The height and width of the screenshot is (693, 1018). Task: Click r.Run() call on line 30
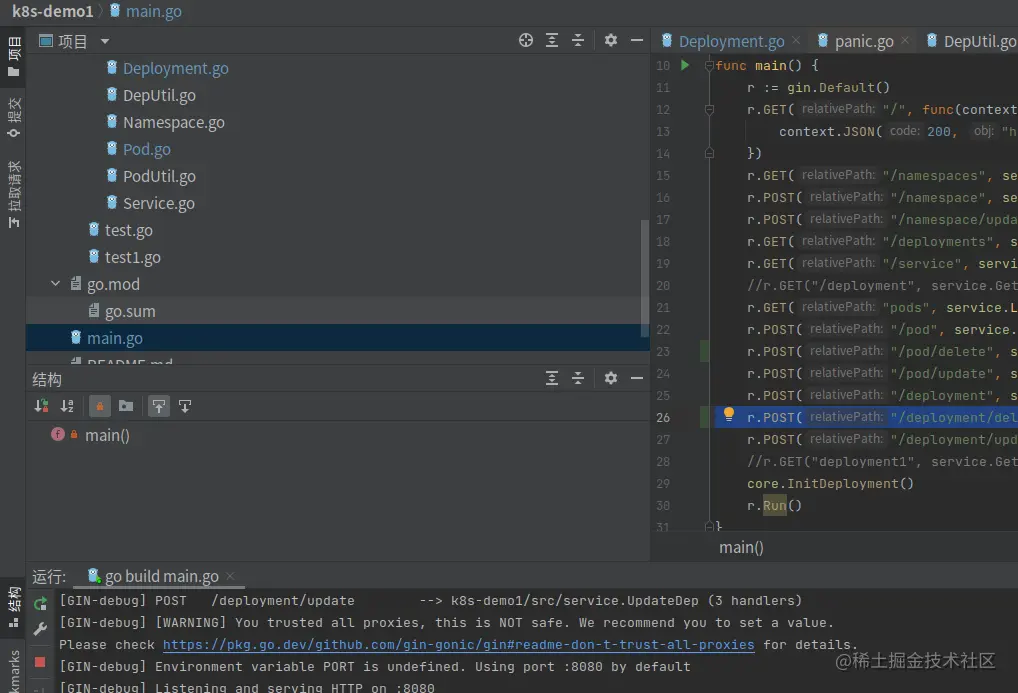tap(774, 506)
